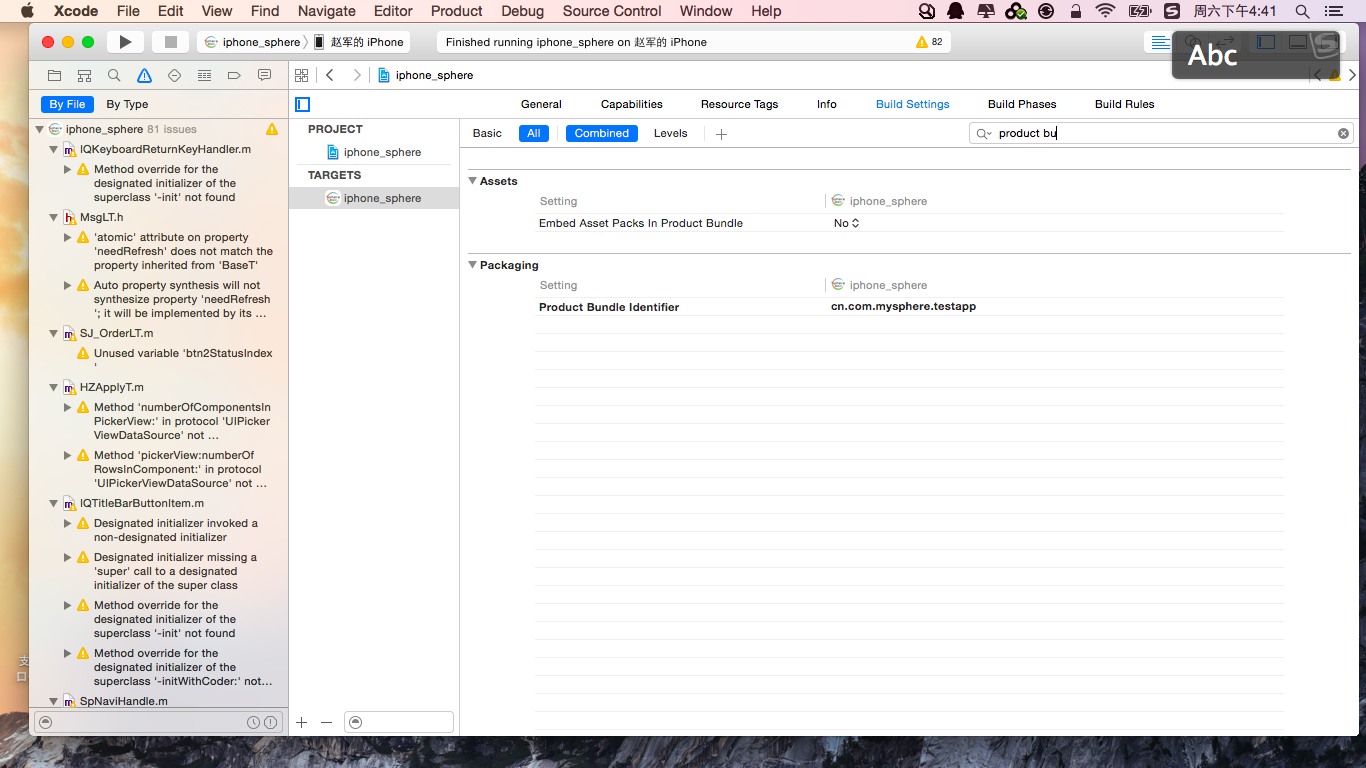
Task: Open the Symbol navigator hierarchy icon
Action: 84,75
